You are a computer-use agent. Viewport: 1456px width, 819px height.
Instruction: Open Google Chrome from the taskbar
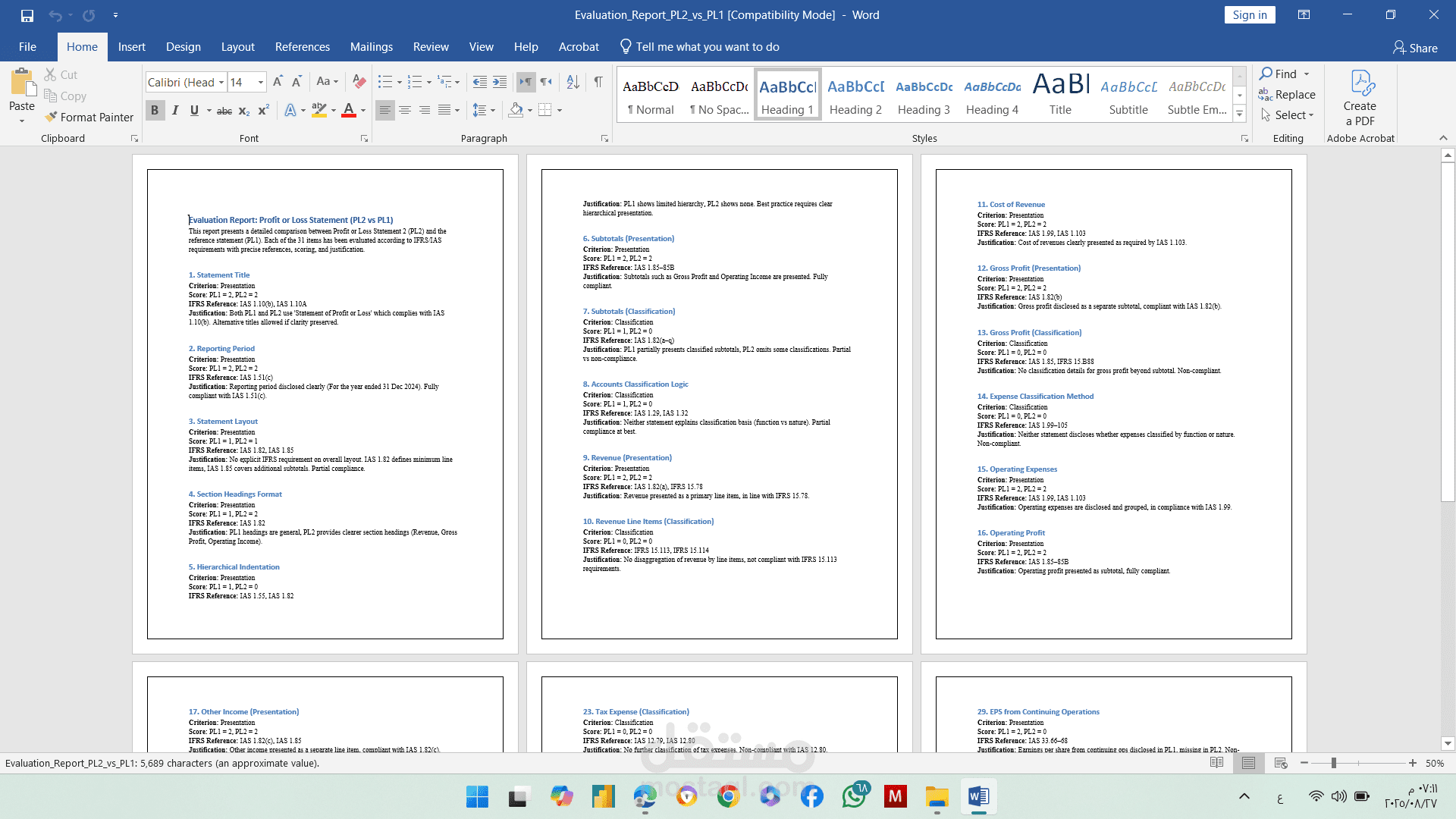coord(728,796)
